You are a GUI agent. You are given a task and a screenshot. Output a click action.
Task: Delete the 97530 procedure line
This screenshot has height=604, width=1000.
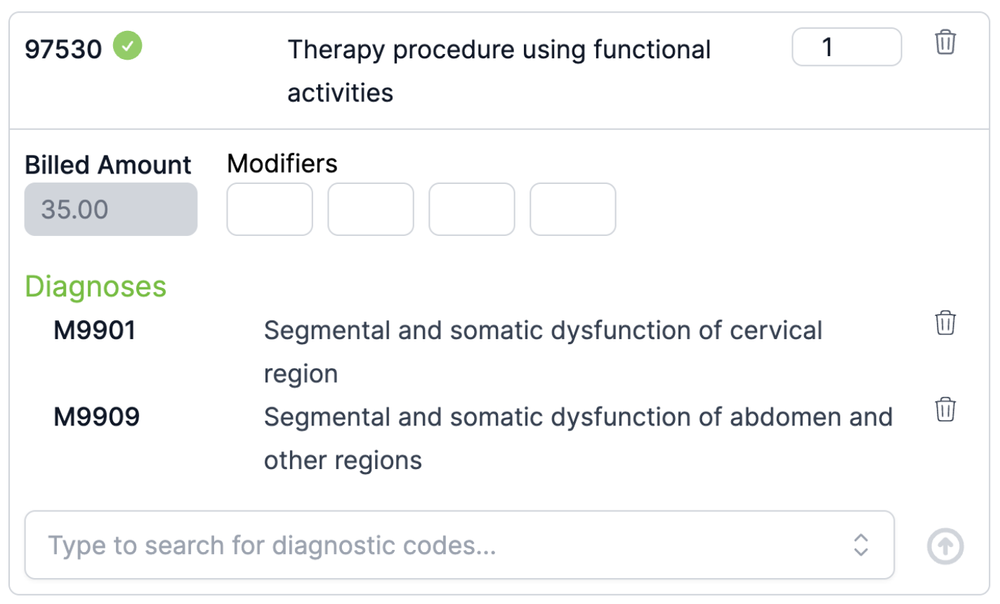(945, 43)
